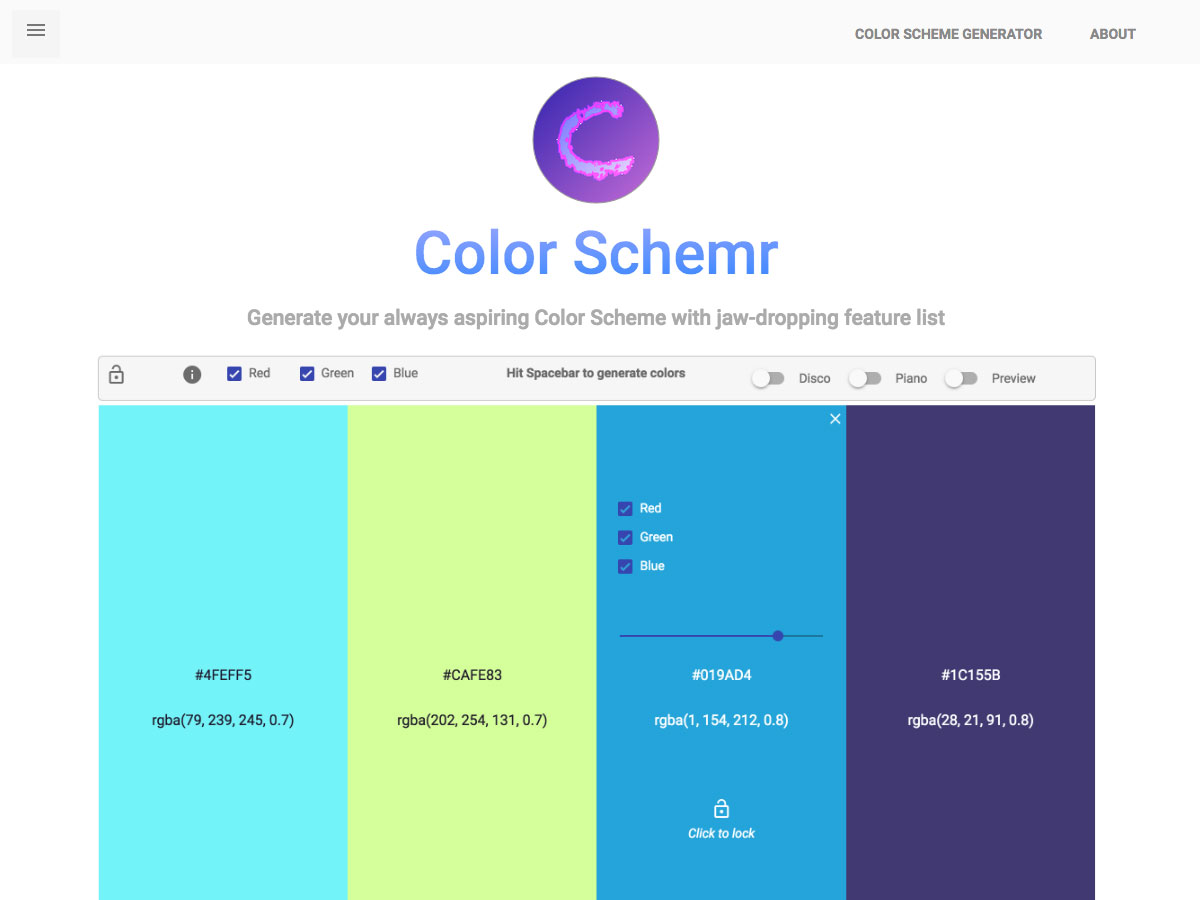Screen dimensions: 1200x900
Task: Click the lock icon on blue panel
Action: tap(721, 808)
